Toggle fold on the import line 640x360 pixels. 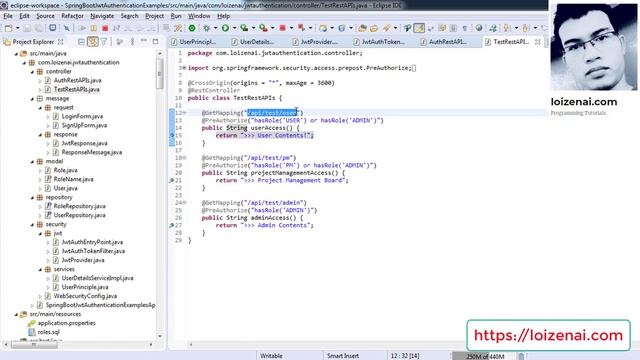(184, 68)
